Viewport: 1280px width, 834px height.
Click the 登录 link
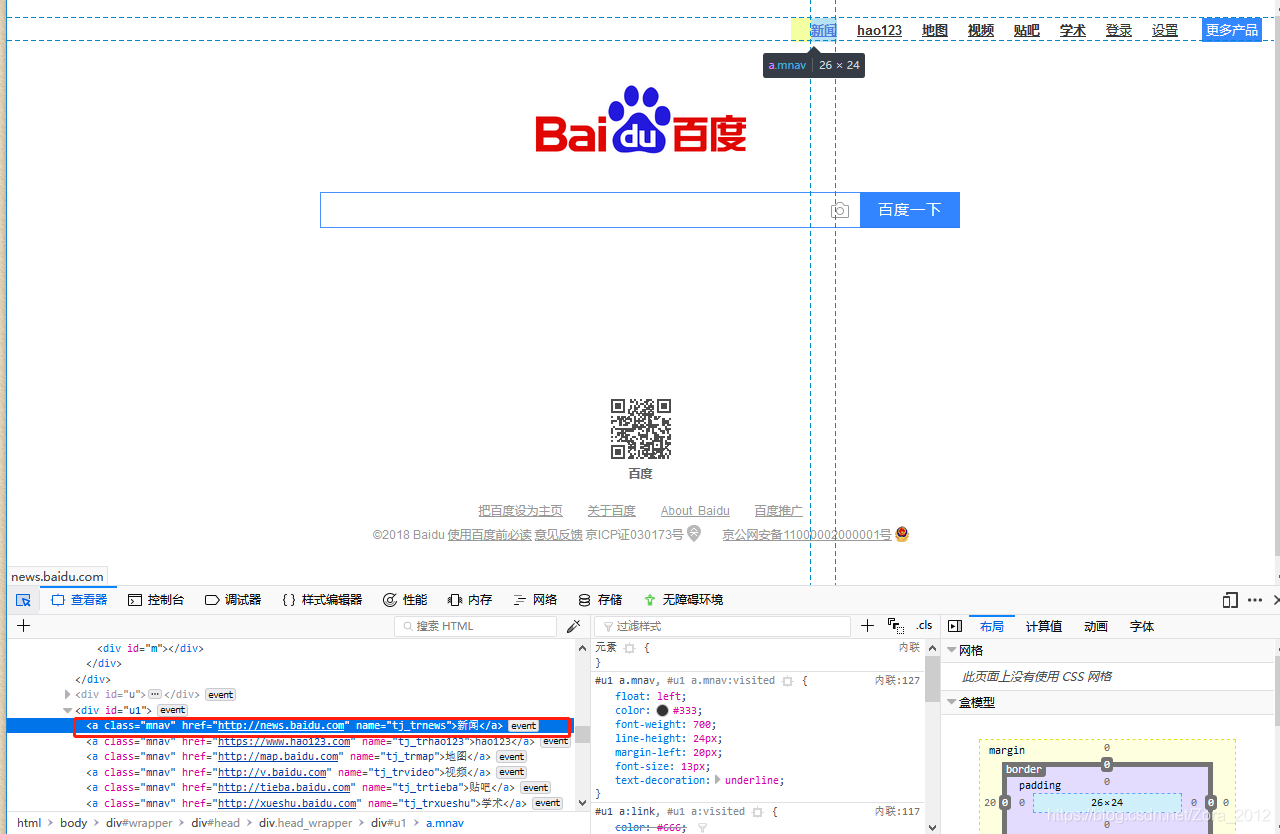[1119, 30]
